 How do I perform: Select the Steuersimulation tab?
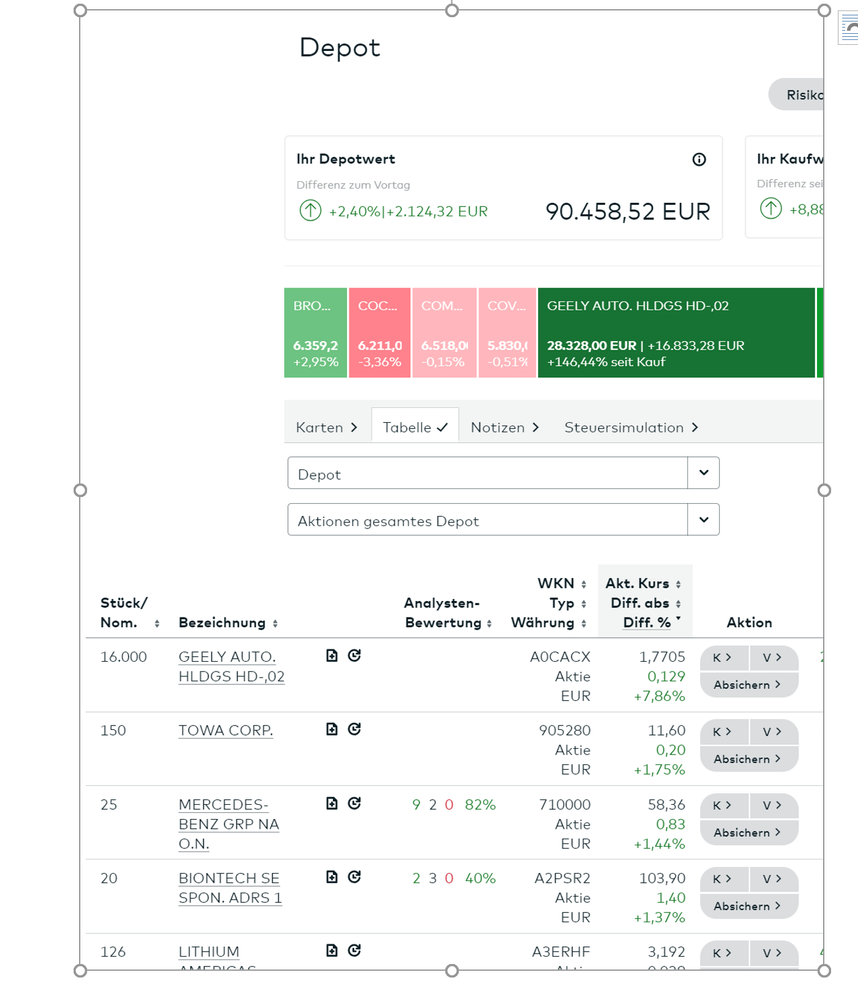click(631, 427)
